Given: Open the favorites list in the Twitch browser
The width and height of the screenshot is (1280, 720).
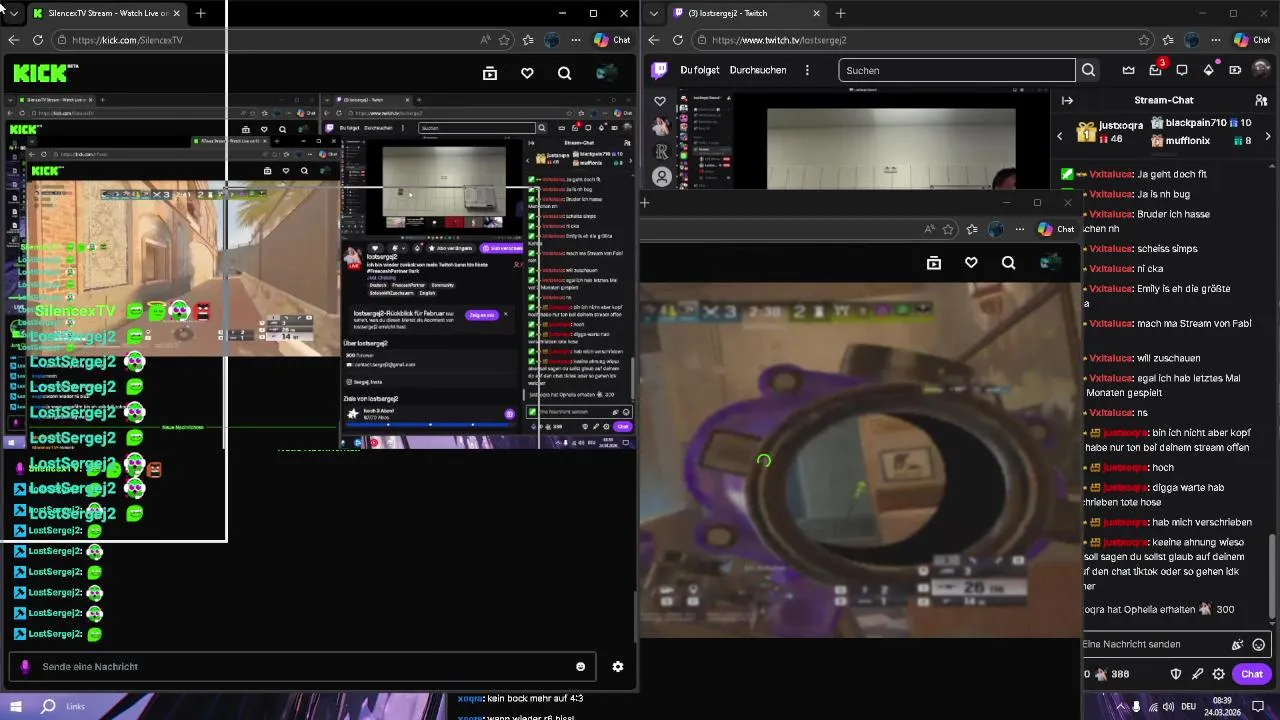Looking at the screenshot, I should (x=1167, y=40).
